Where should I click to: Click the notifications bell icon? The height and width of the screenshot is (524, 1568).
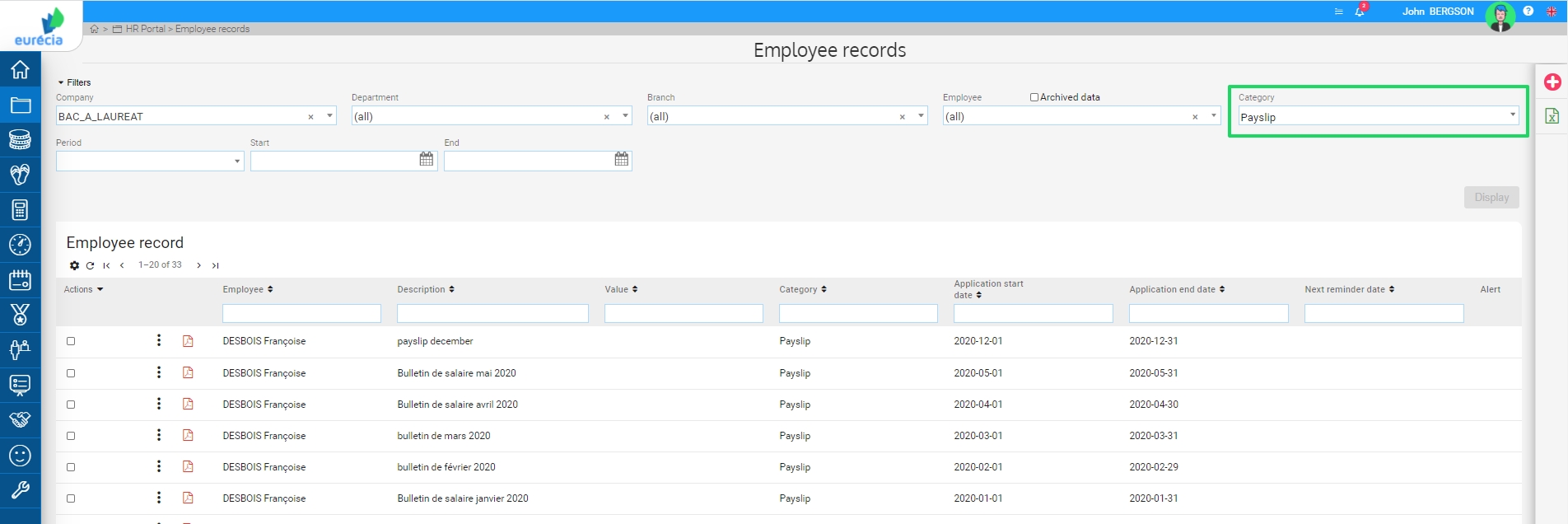[1360, 12]
